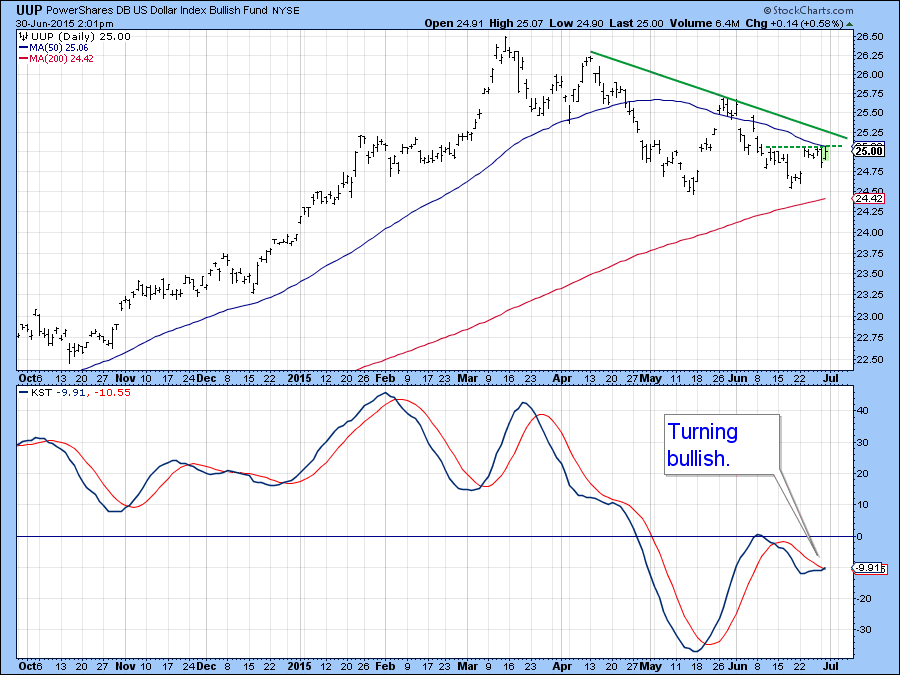Click the red 24.42 MA(200) tag on the price axis
The width and height of the screenshot is (900, 675).
[x=869, y=199]
